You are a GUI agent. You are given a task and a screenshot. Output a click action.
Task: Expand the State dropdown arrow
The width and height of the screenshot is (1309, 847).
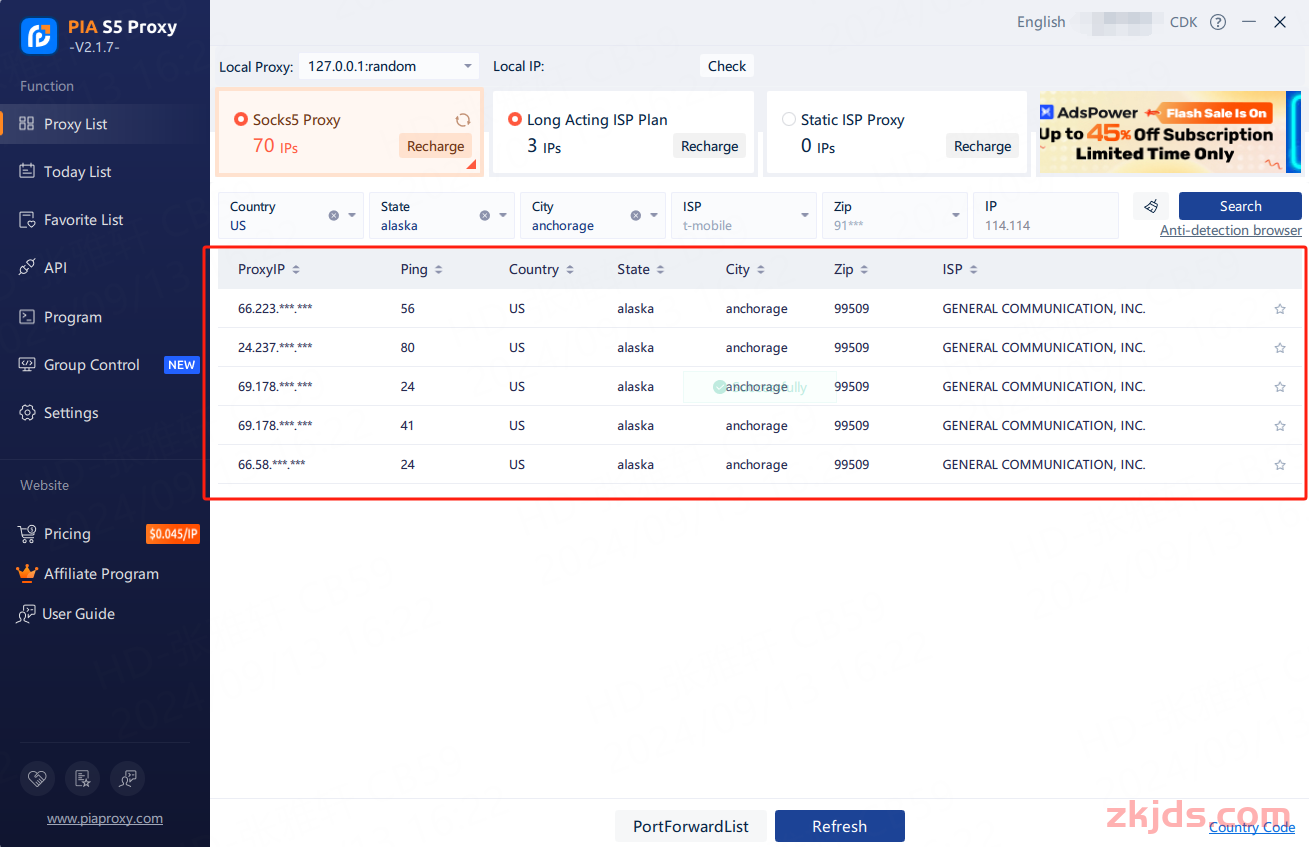[503, 215]
